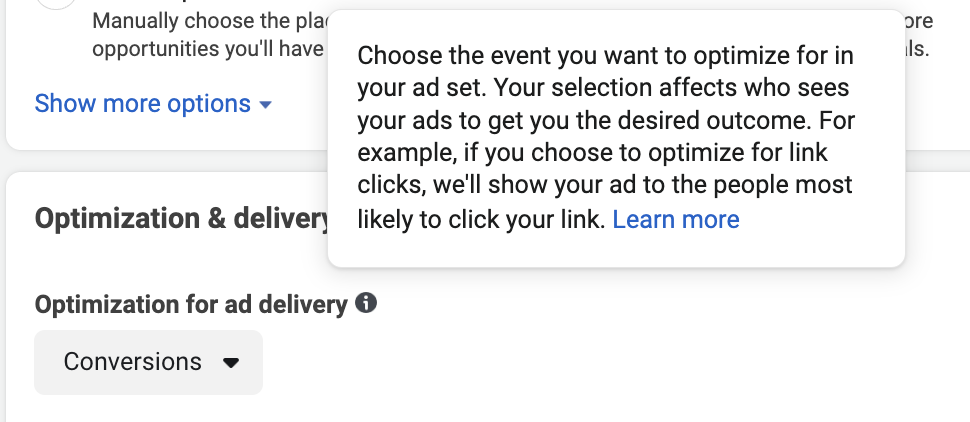Click gray gap between the two white cards
Screen dimensions: 970x422
pyautogui.click(x=485, y=161)
